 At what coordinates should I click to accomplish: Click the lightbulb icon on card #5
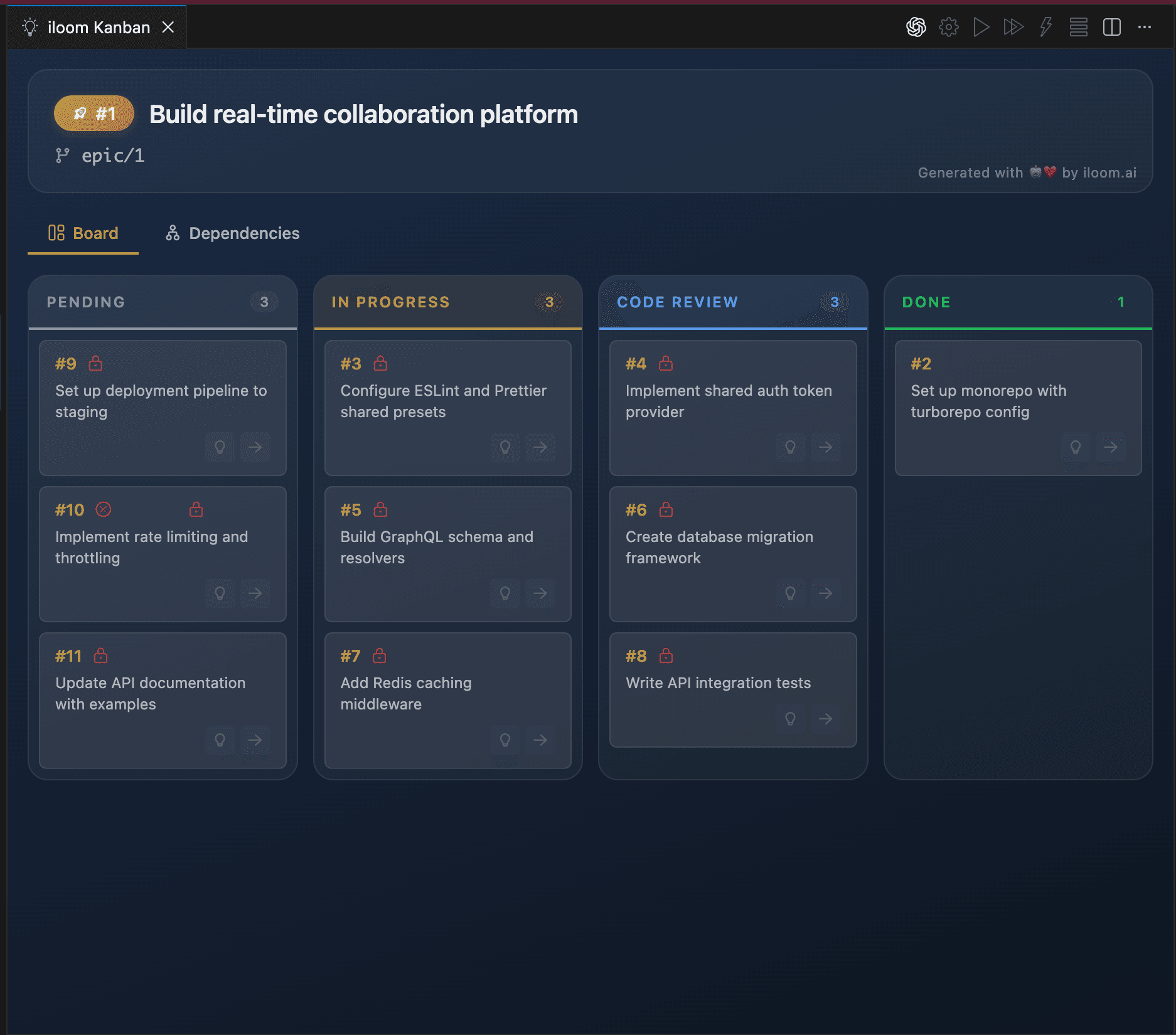[505, 593]
